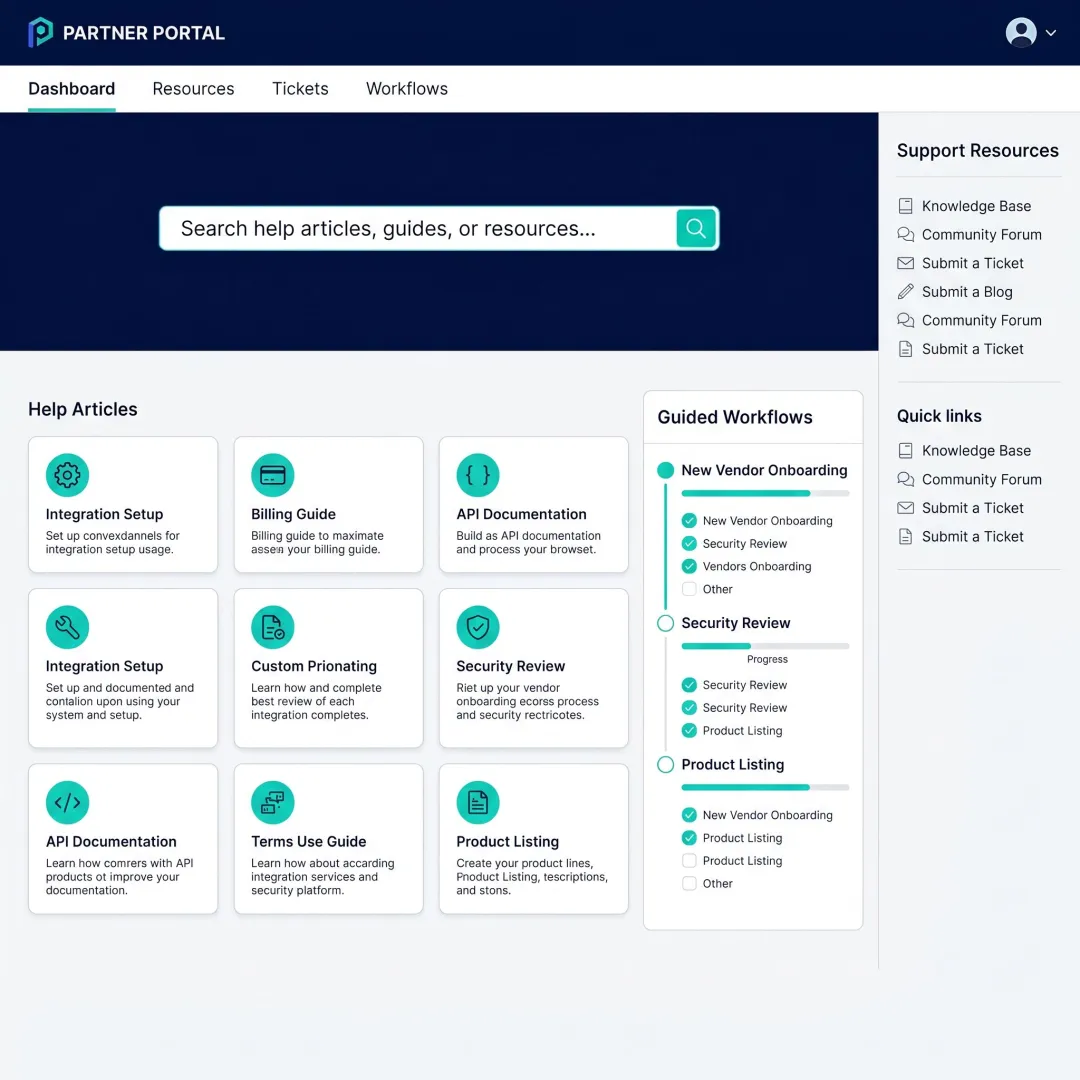1080x1080 pixels.
Task: Click the Progress label under Security Review bar
Action: pos(767,659)
